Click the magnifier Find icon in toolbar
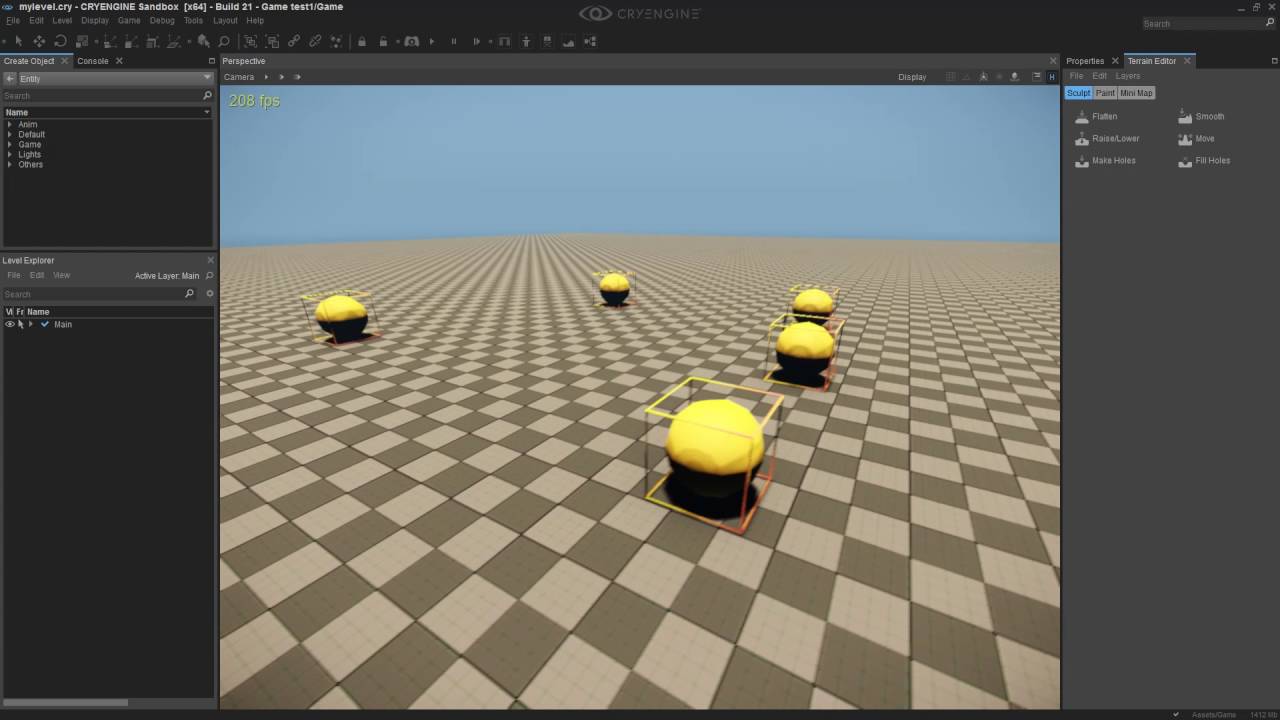This screenshot has width=1280, height=720. pyautogui.click(x=224, y=41)
